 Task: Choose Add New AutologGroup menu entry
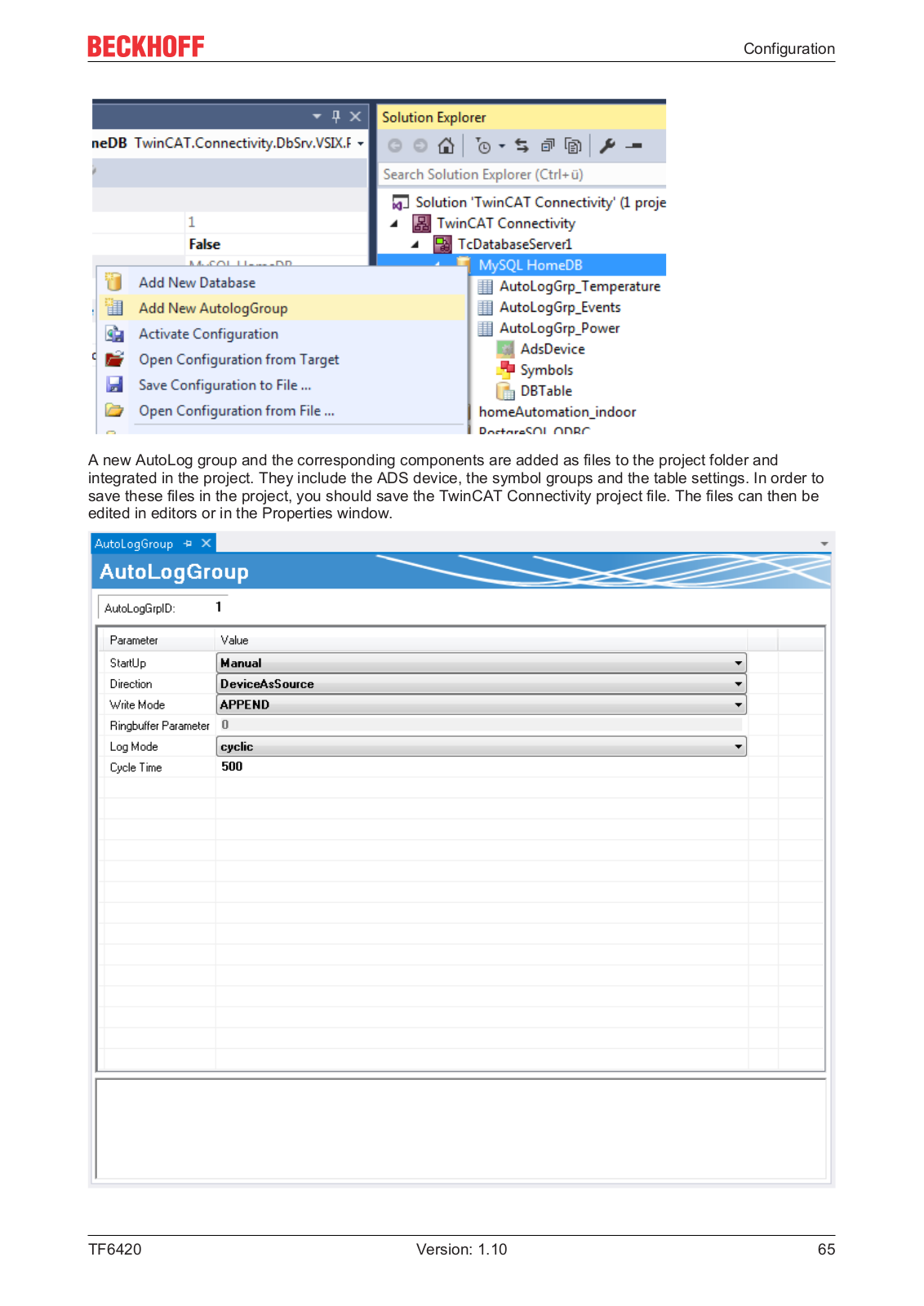(281, 308)
